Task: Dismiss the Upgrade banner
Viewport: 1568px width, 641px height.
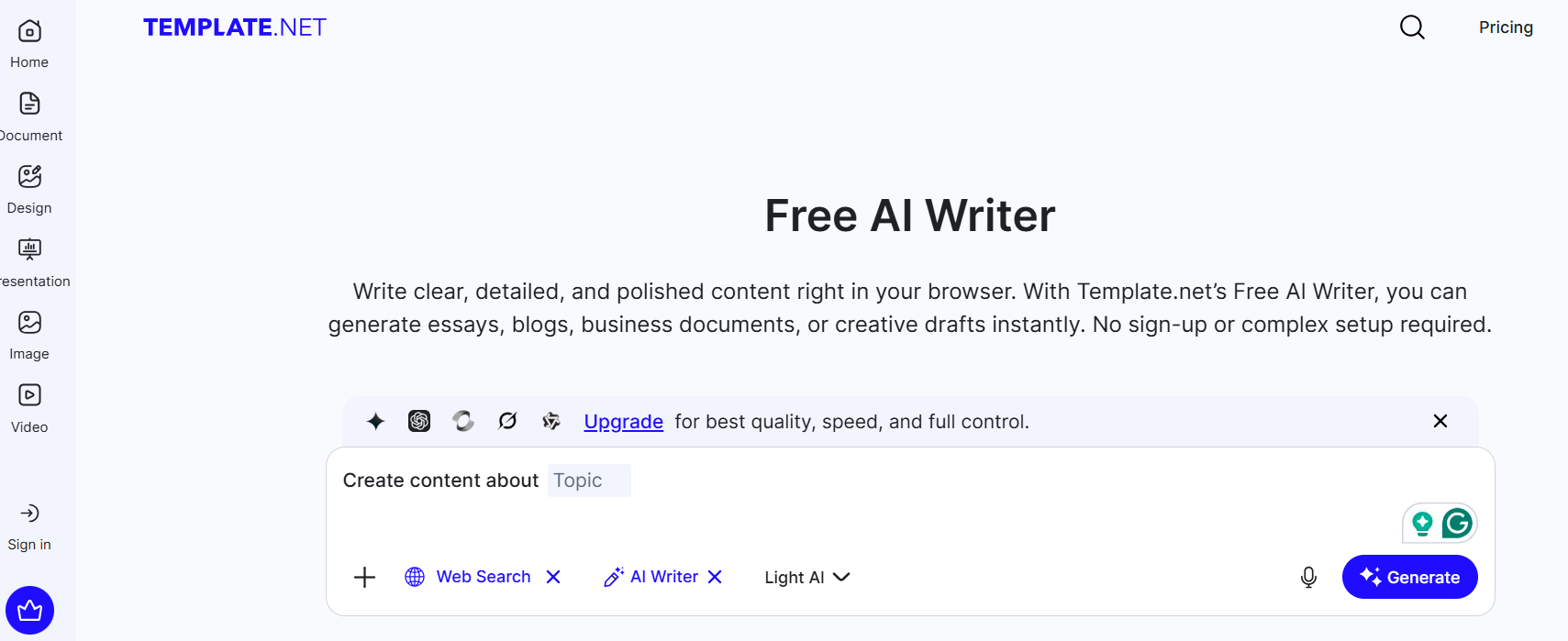Action: click(x=1440, y=421)
